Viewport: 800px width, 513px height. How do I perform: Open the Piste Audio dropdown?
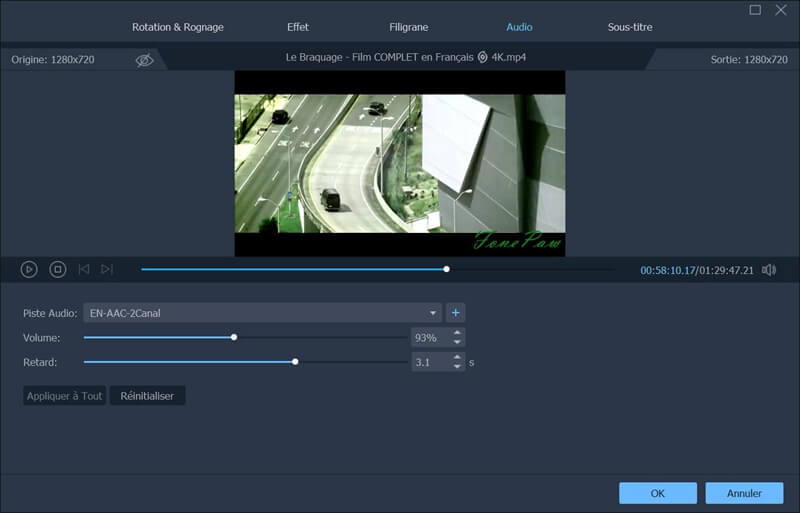click(x=262, y=312)
